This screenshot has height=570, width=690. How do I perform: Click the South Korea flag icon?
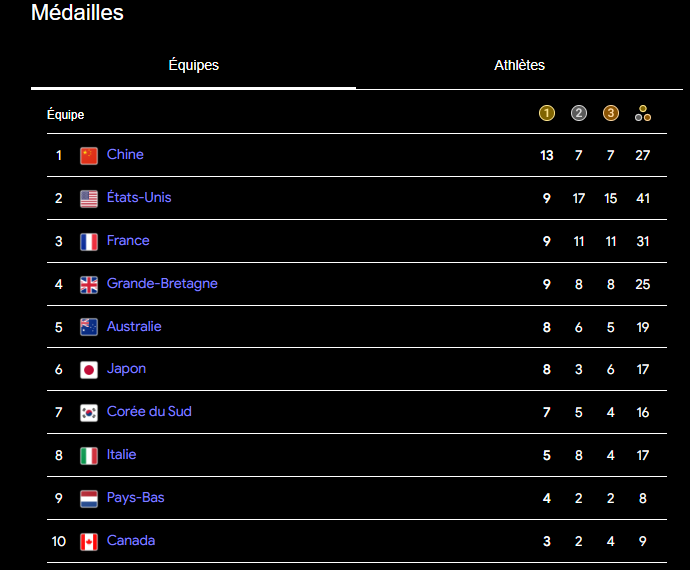89,412
